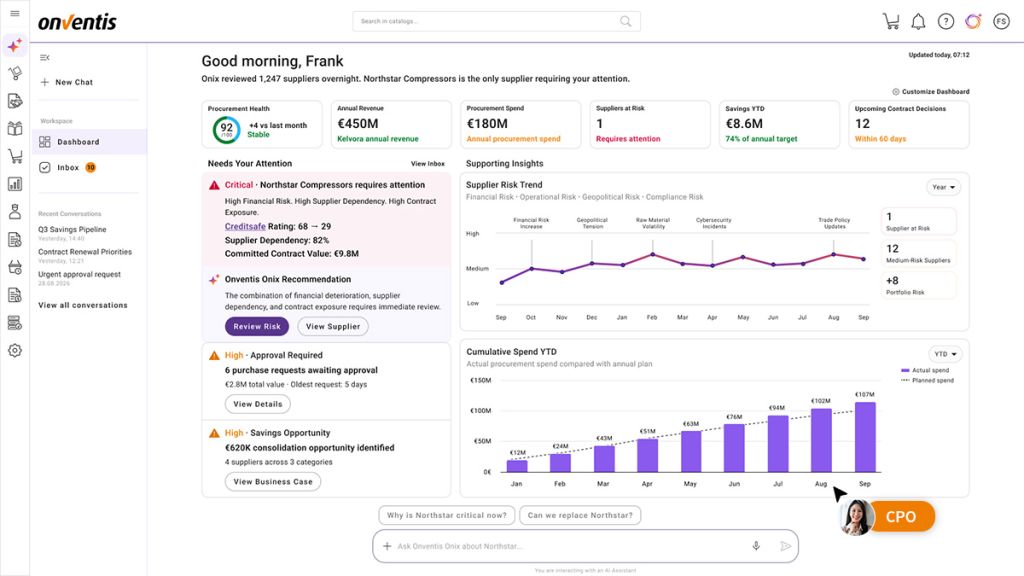Click the '12 Medium-Risk Suppliers' tile

coord(918,253)
